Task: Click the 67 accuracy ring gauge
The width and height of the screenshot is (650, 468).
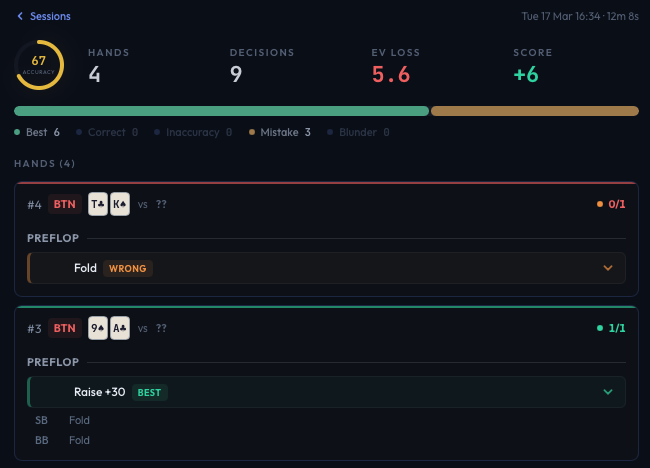Action: 39,65
